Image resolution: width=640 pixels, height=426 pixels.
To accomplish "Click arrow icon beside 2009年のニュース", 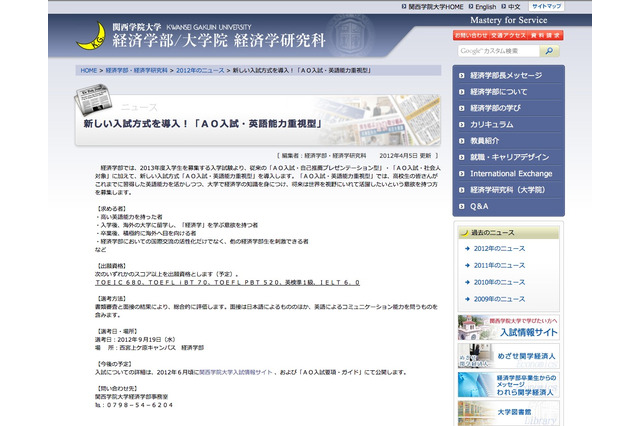I will [x=467, y=299].
